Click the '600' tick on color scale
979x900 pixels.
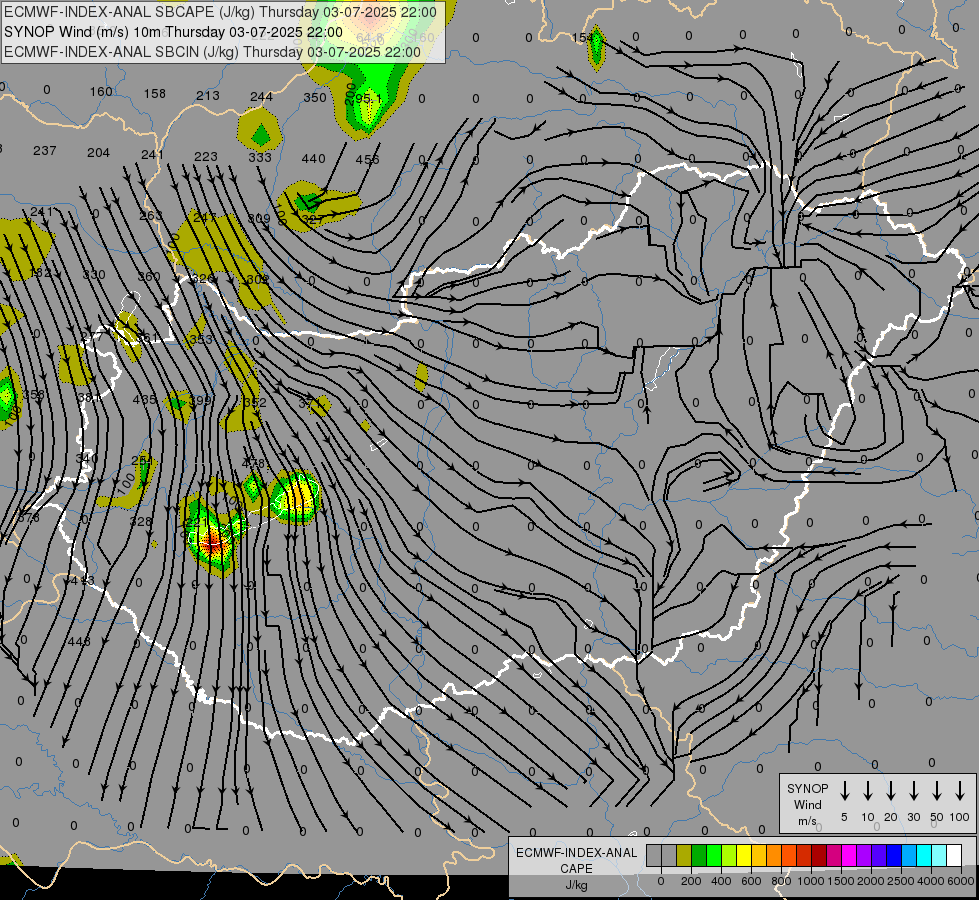751,881
